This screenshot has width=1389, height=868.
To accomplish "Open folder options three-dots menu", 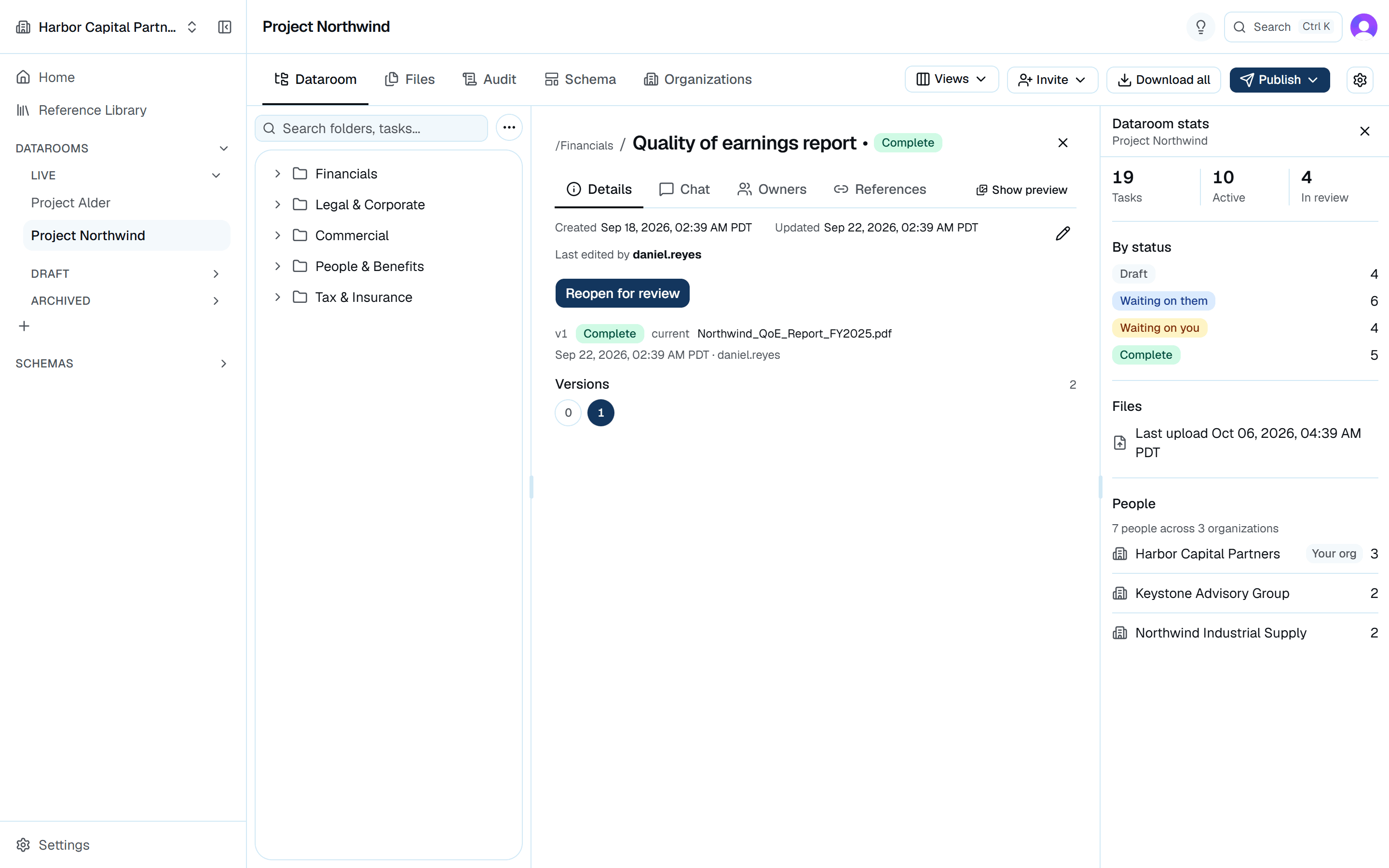I will coord(508,127).
